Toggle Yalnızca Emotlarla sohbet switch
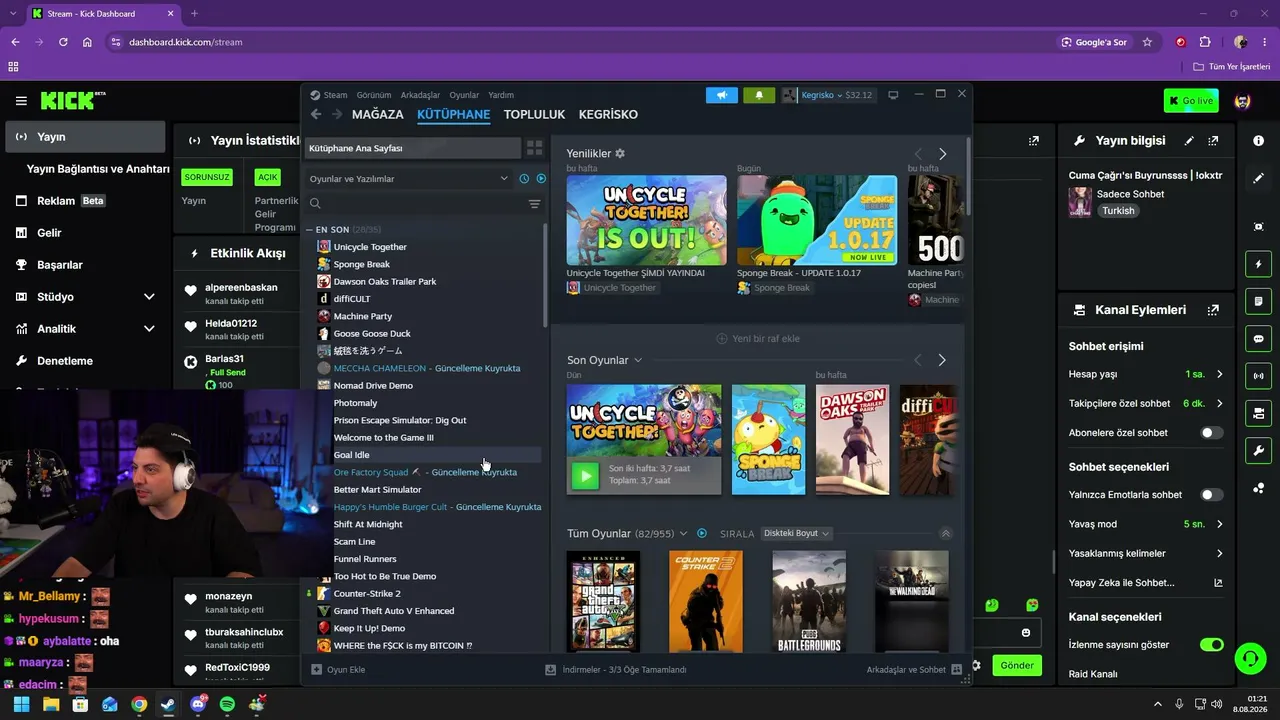This screenshot has height=720, width=1280. 1212,495
